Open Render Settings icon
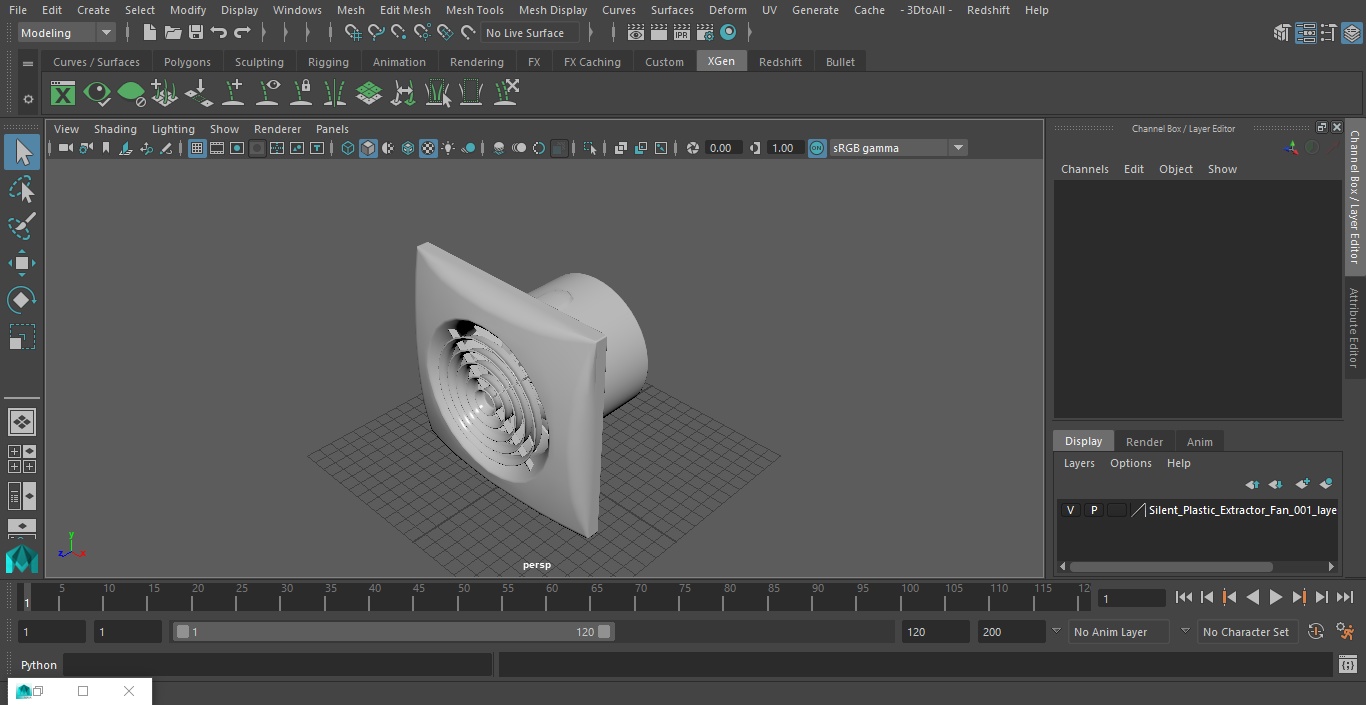 (705, 33)
